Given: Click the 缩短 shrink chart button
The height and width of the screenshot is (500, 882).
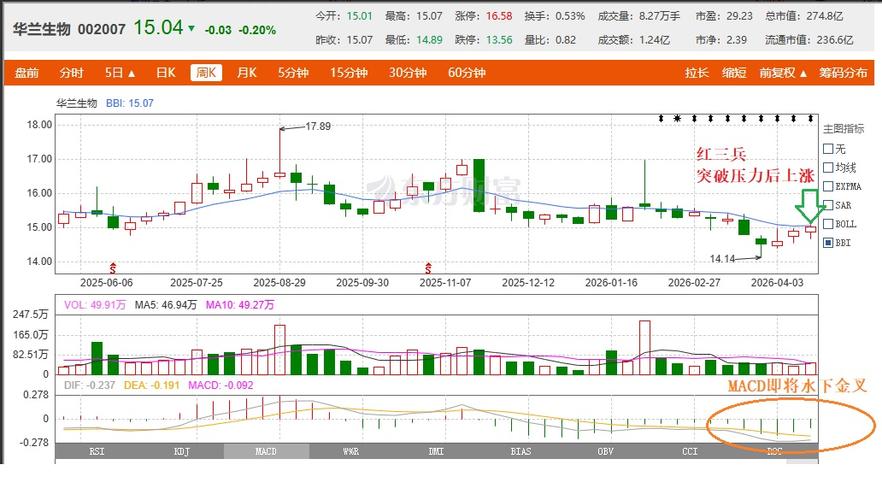Looking at the screenshot, I should (734, 73).
